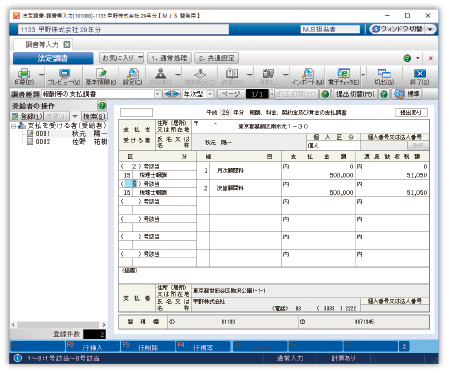Open the print options dropdown arrow
Image resolution: width=450 pixels, height=373 pixels.
(41, 75)
